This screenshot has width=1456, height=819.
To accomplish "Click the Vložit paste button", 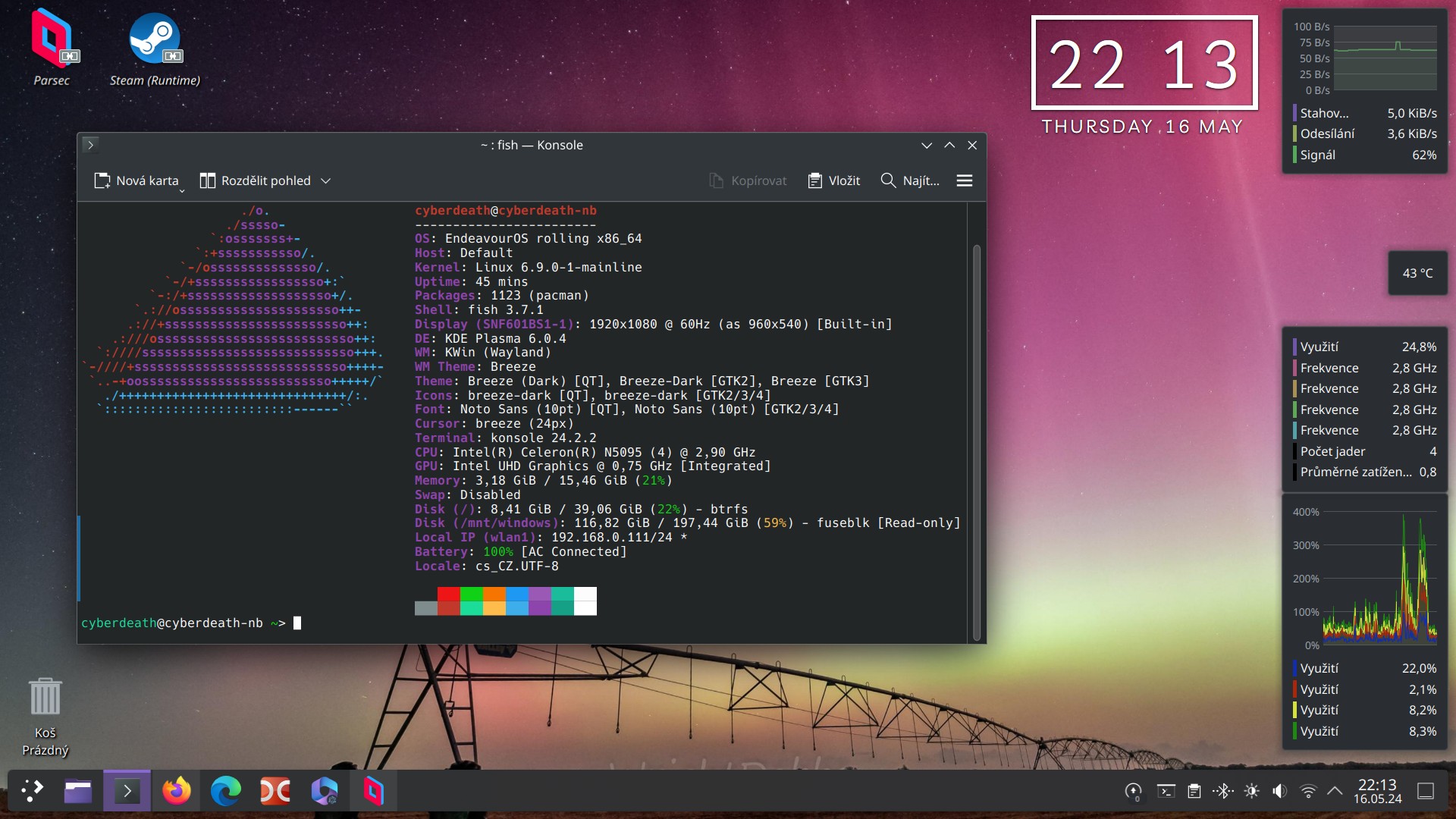I will [x=834, y=180].
